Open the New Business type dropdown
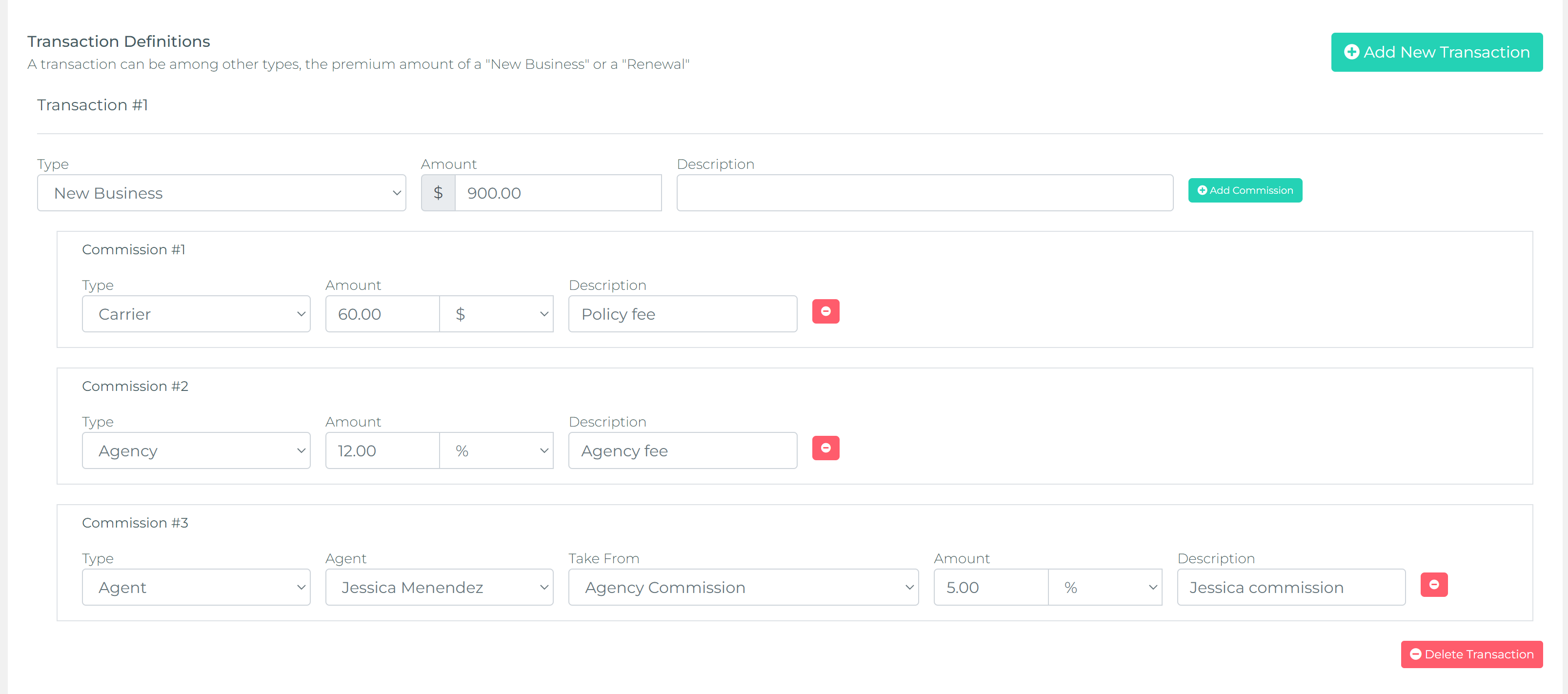 coord(221,194)
